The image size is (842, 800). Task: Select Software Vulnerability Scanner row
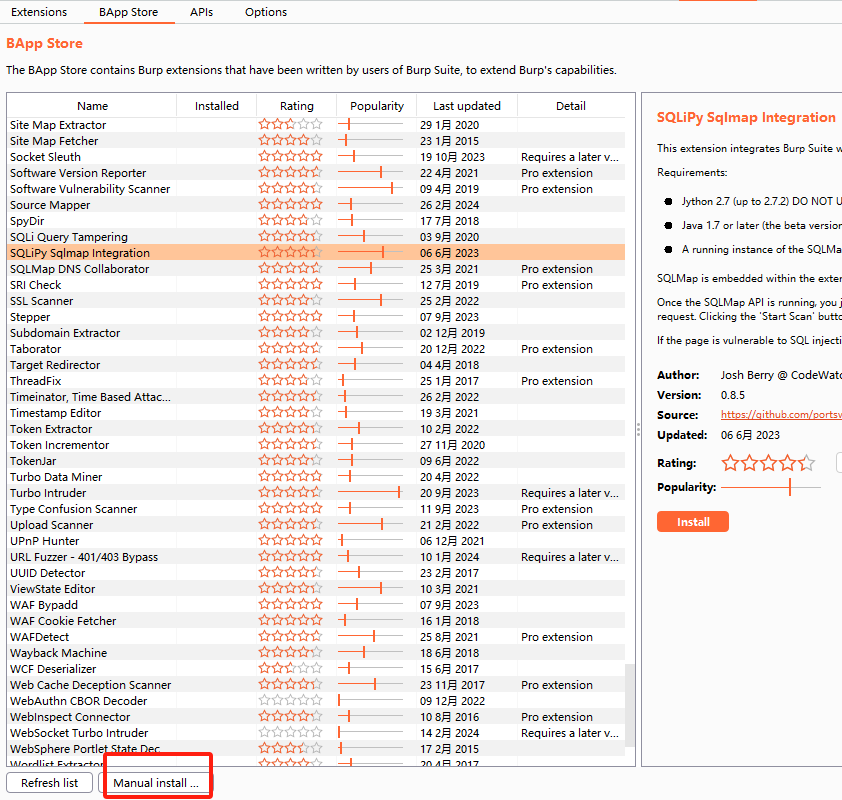(x=316, y=189)
